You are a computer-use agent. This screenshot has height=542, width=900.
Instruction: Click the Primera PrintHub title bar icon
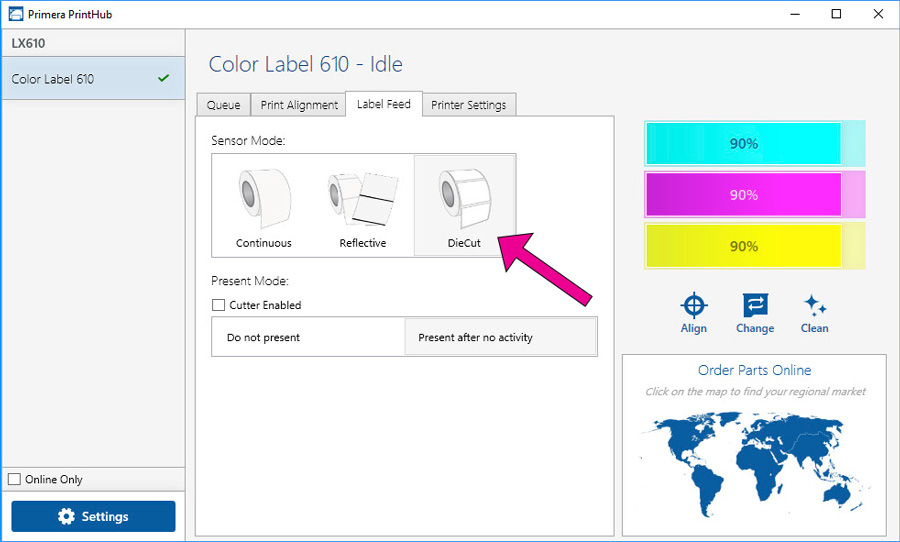point(15,14)
